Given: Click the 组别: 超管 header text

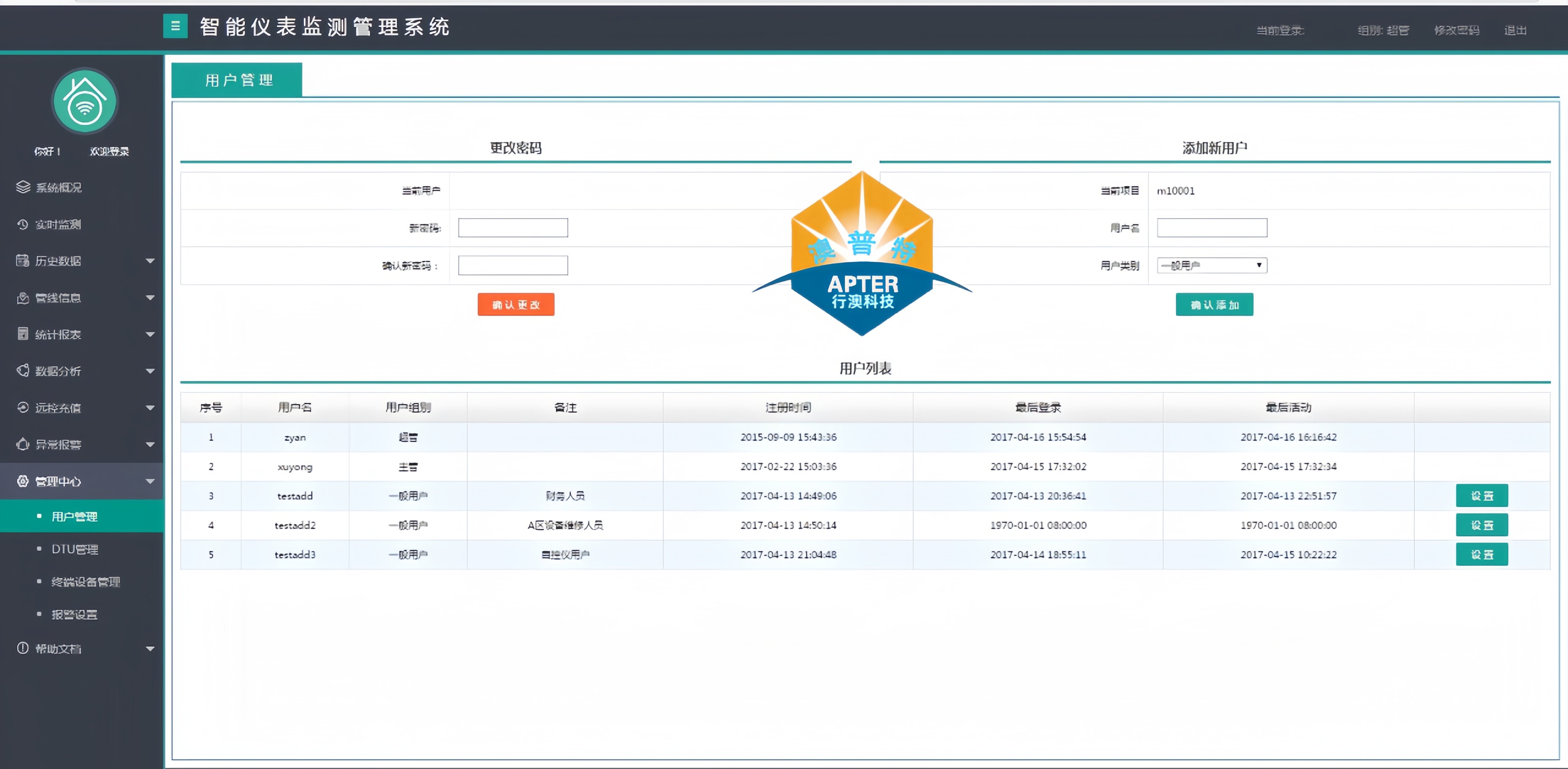Looking at the screenshot, I should coord(1383,30).
